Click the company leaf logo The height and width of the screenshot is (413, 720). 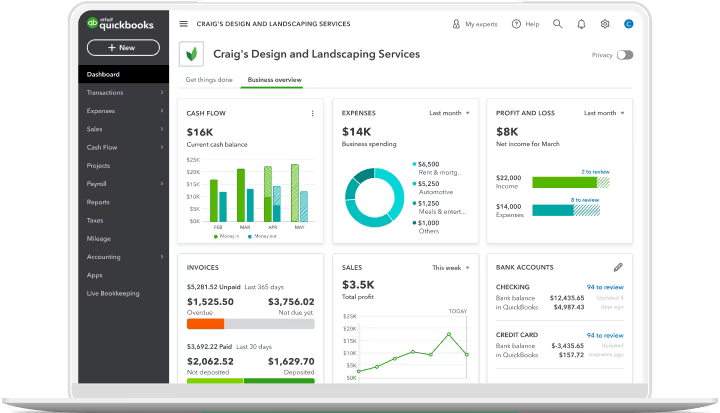[x=191, y=54]
